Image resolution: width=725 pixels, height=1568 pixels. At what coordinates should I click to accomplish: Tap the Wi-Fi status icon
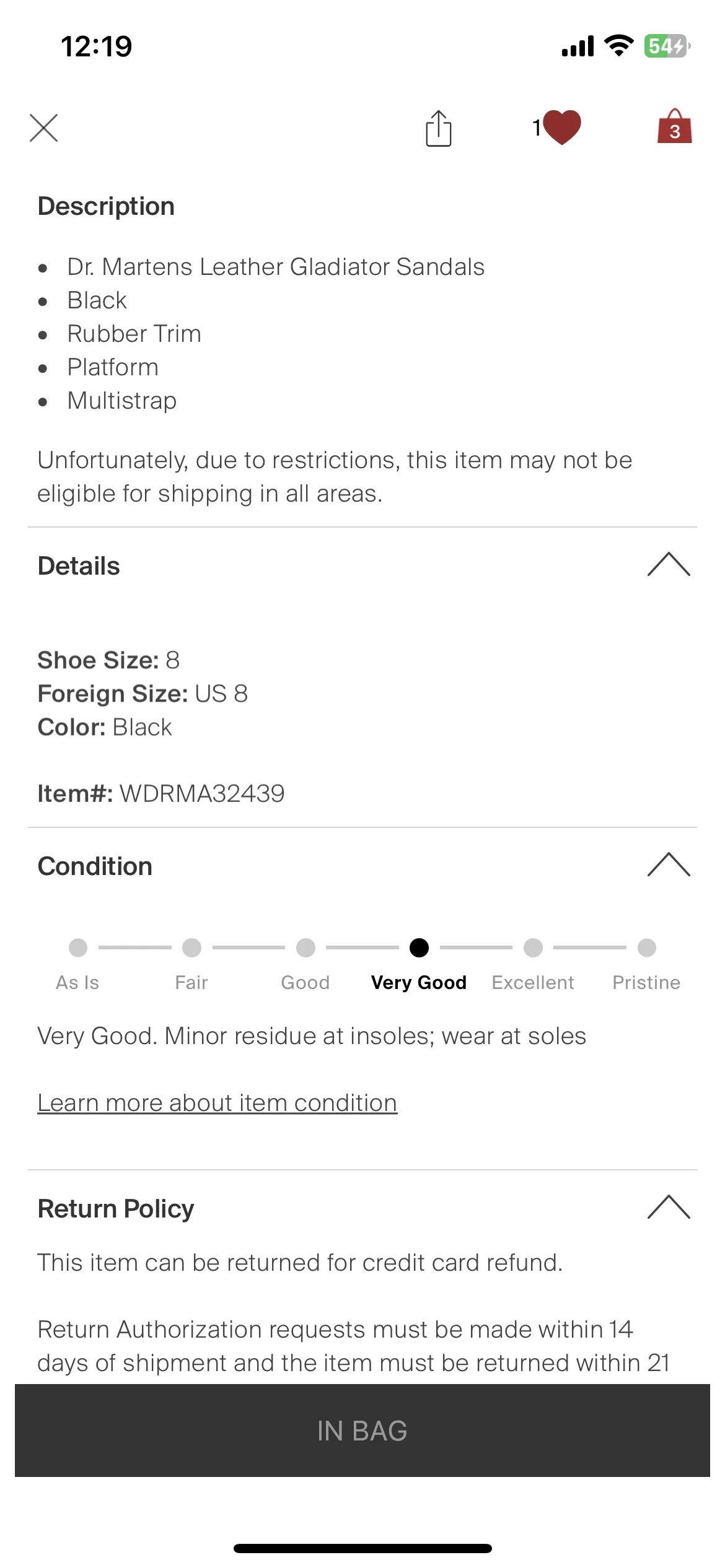point(618,46)
